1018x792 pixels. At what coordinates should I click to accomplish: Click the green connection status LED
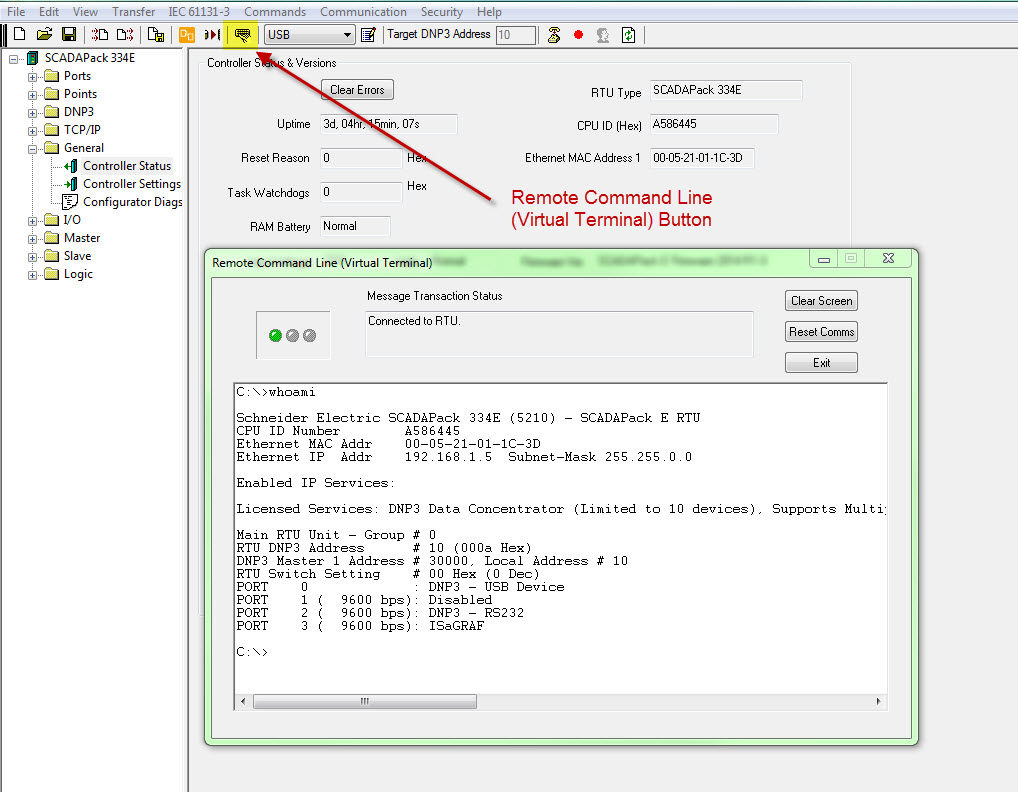point(275,335)
